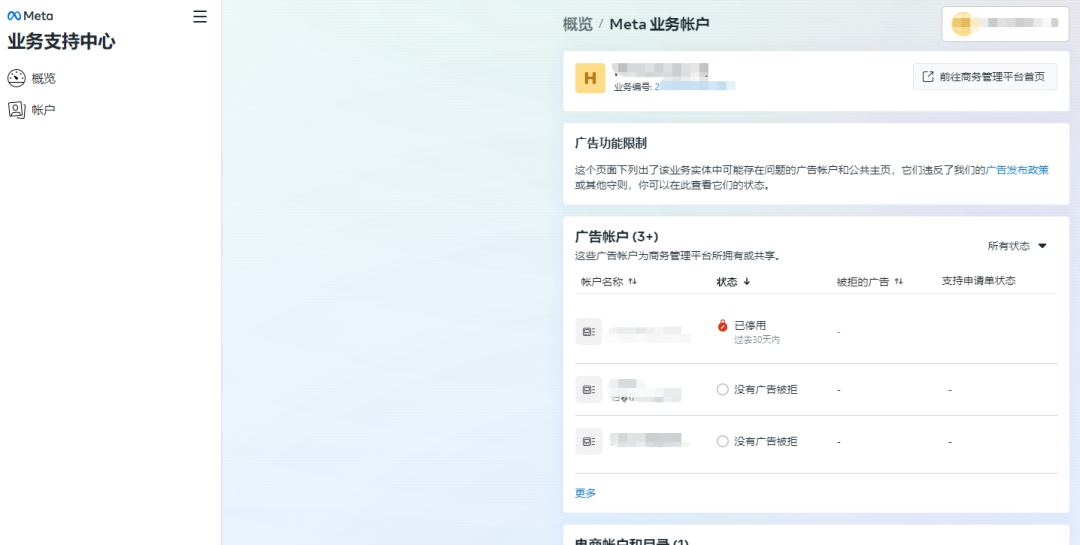Click the Meta 业务帐户 breadcrumb title
Screen dimensions: 1080x545
pyautogui.click(x=659, y=24)
